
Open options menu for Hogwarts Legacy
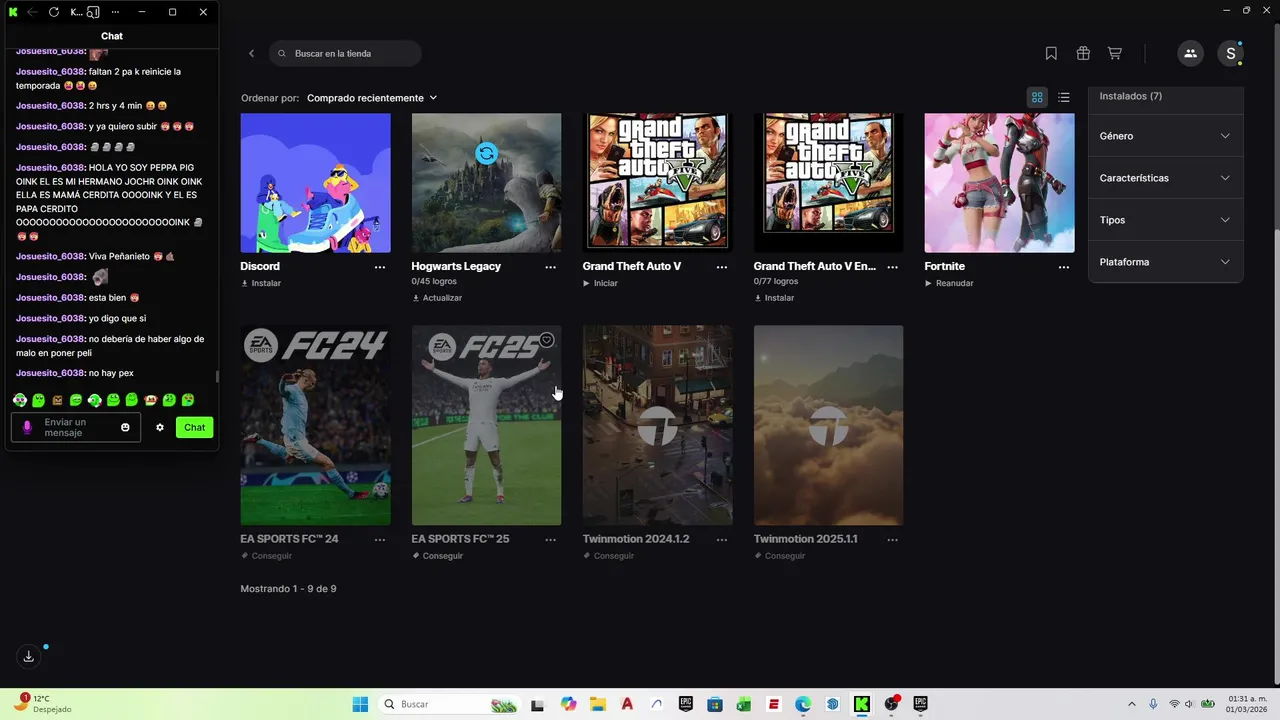click(x=551, y=267)
